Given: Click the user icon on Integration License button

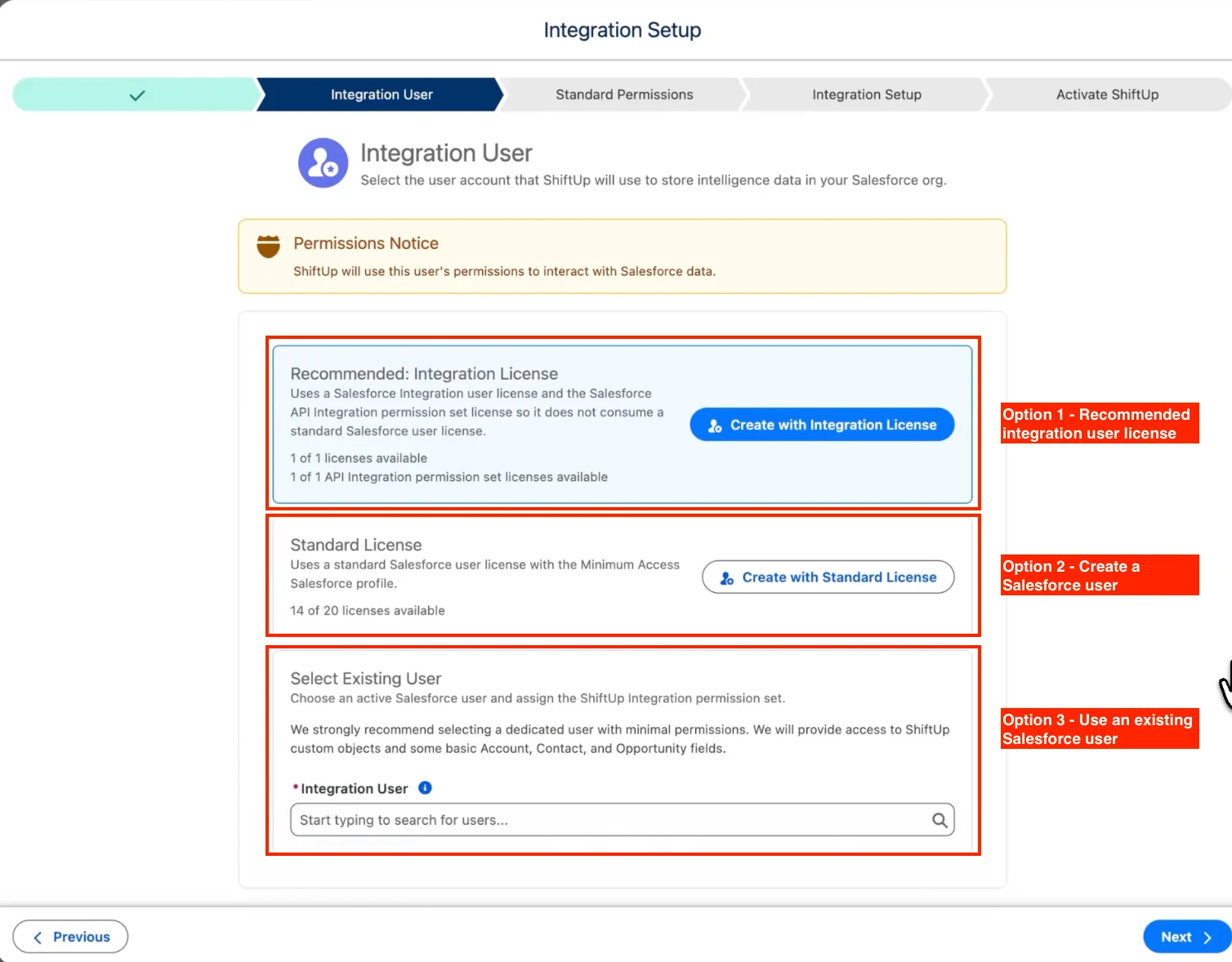Looking at the screenshot, I should 715,425.
